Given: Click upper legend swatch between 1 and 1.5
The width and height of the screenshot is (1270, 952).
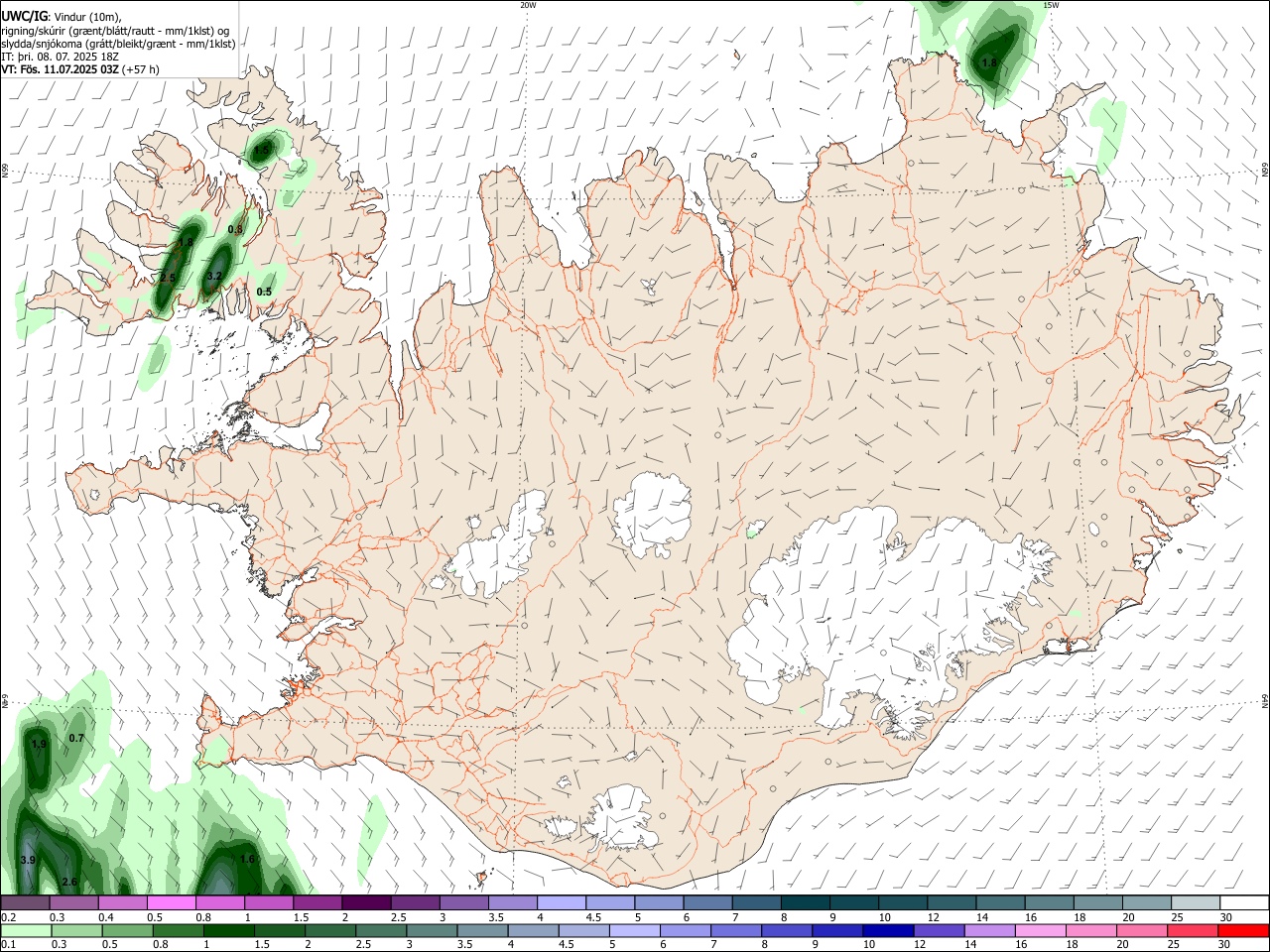Looking at the screenshot, I should (x=269, y=903).
